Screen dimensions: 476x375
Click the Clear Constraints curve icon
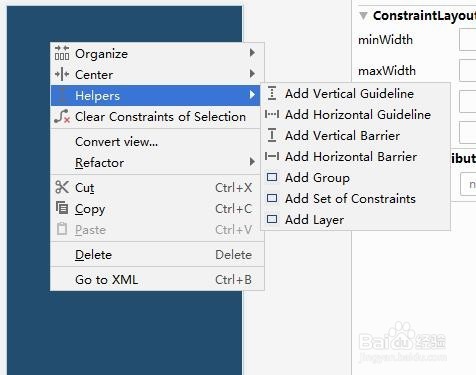pyautogui.click(x=62, y=116)
